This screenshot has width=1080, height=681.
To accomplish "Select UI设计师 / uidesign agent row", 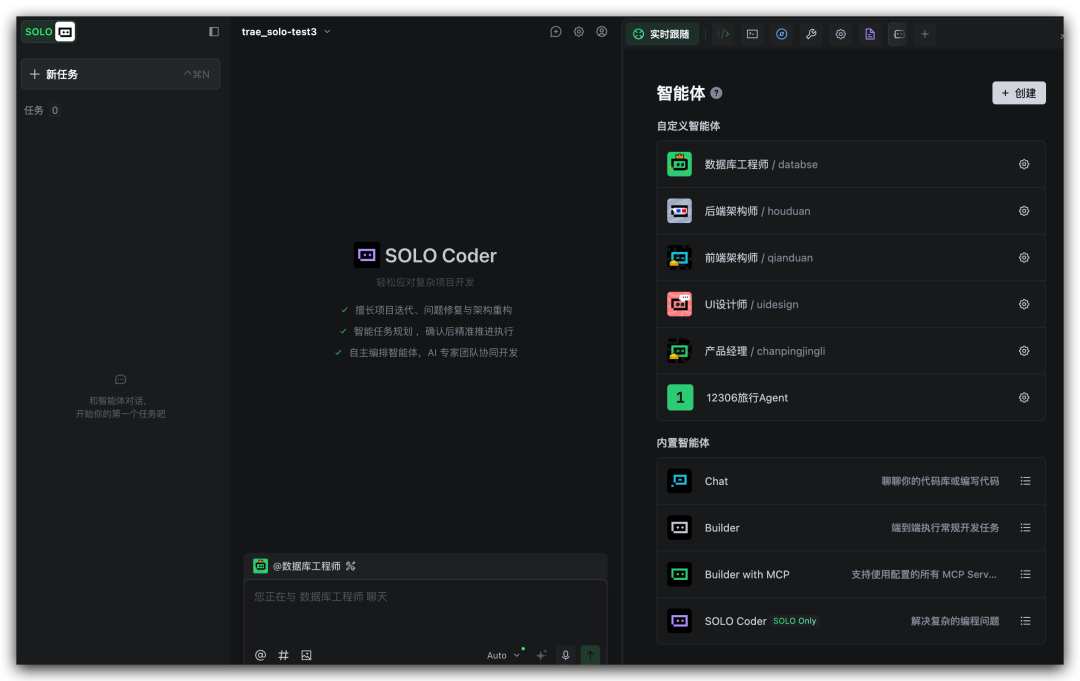I will point(851,304).
